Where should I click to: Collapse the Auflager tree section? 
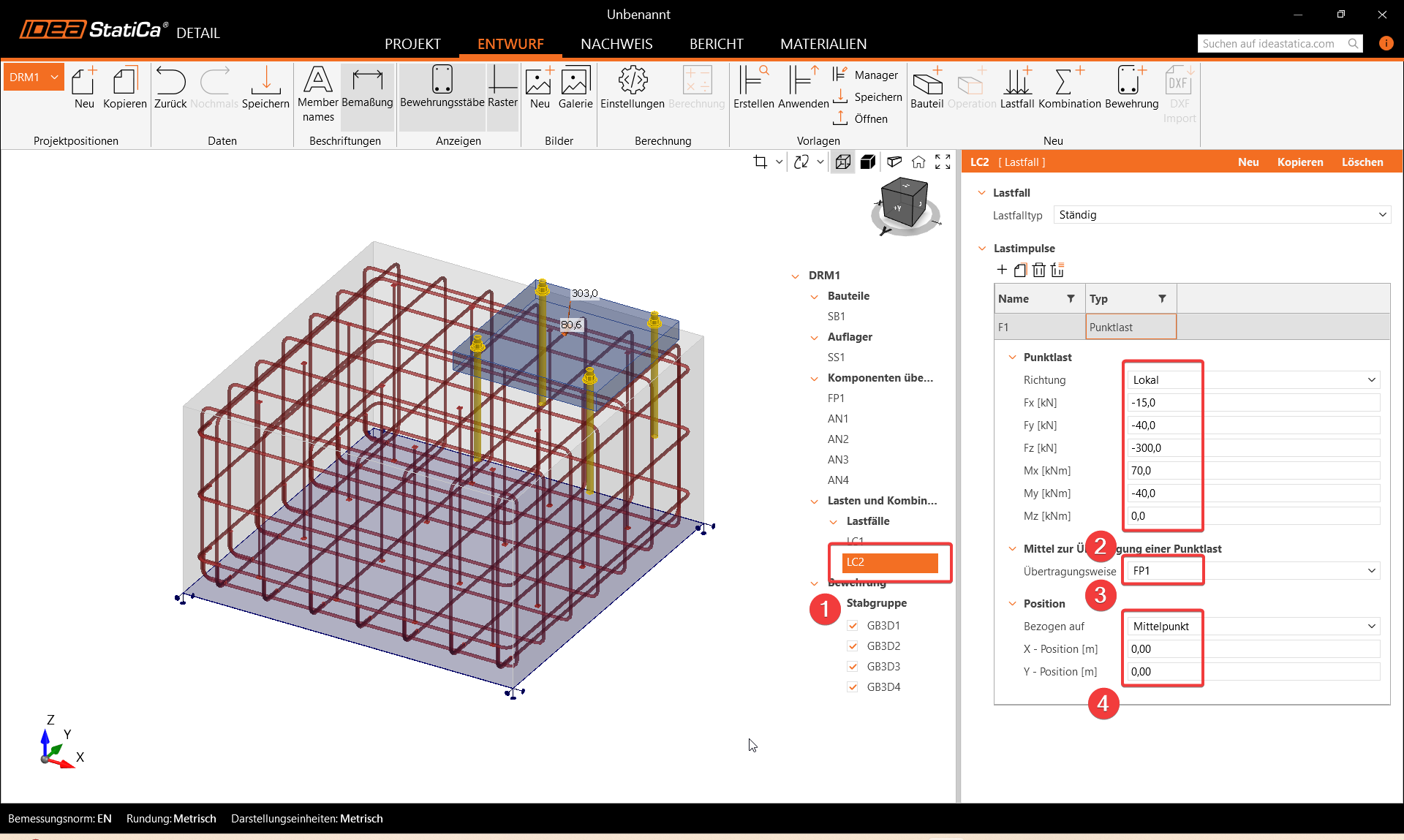pos(815,337)
